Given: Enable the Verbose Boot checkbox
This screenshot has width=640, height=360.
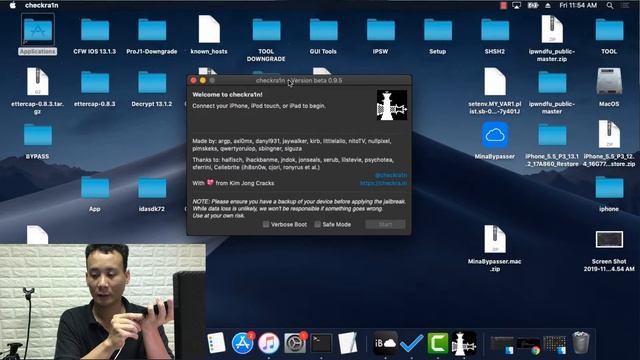Looking at the screenshot, I should coord(266,224).
